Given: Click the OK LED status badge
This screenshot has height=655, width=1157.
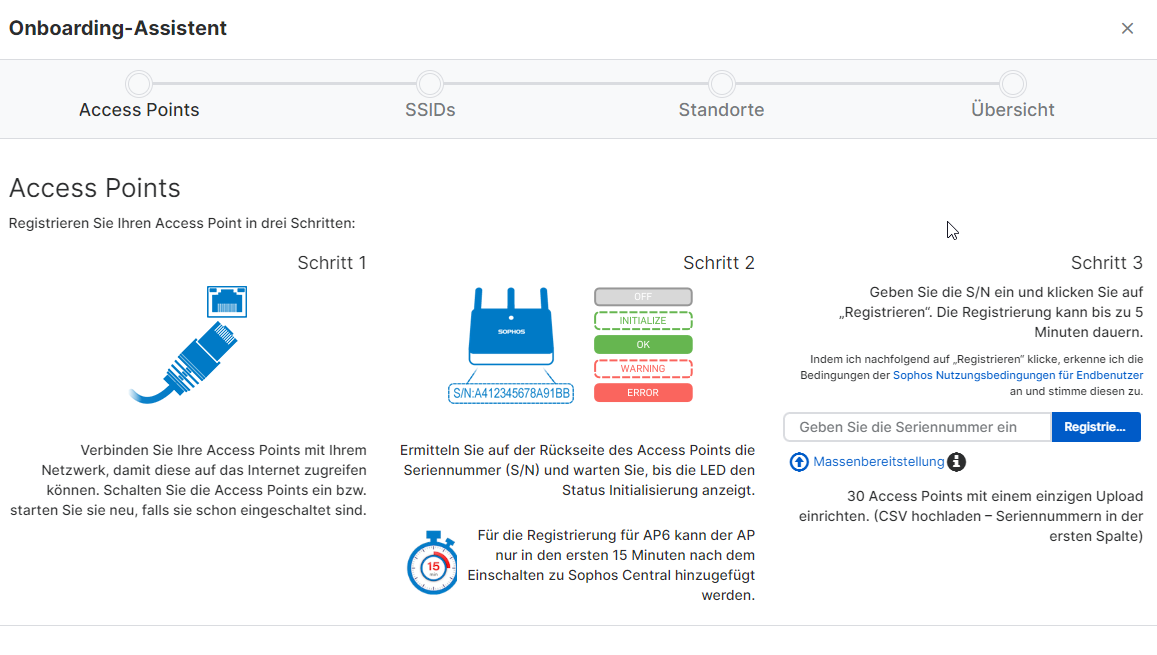Looking at the screenshot, I should tap(643, 344).
